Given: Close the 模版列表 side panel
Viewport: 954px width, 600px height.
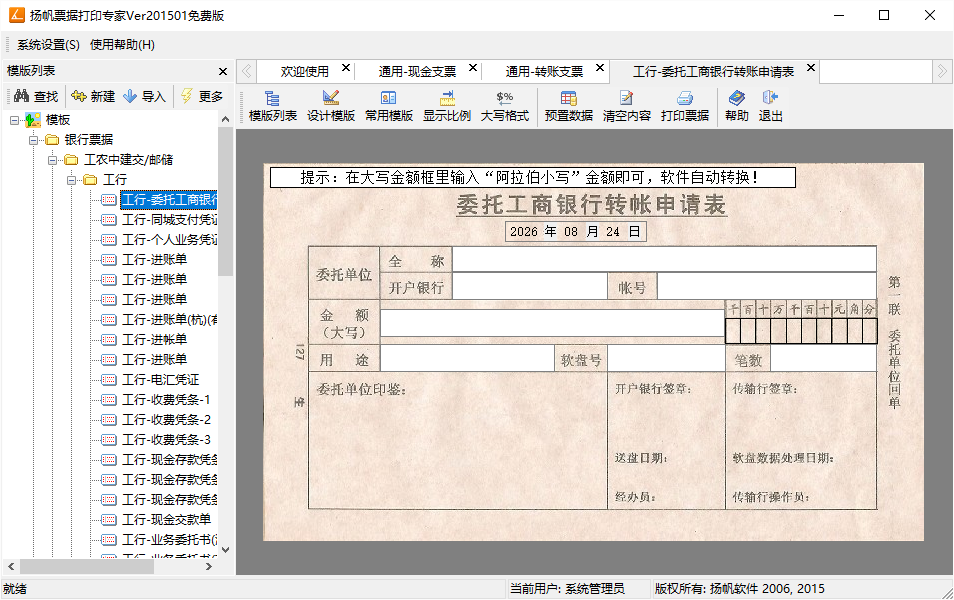Looking at the screenshot, I should coord(223,71).
